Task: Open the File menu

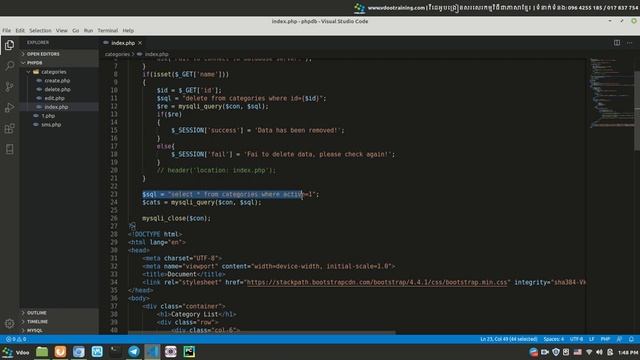Action: coord(7,31)
